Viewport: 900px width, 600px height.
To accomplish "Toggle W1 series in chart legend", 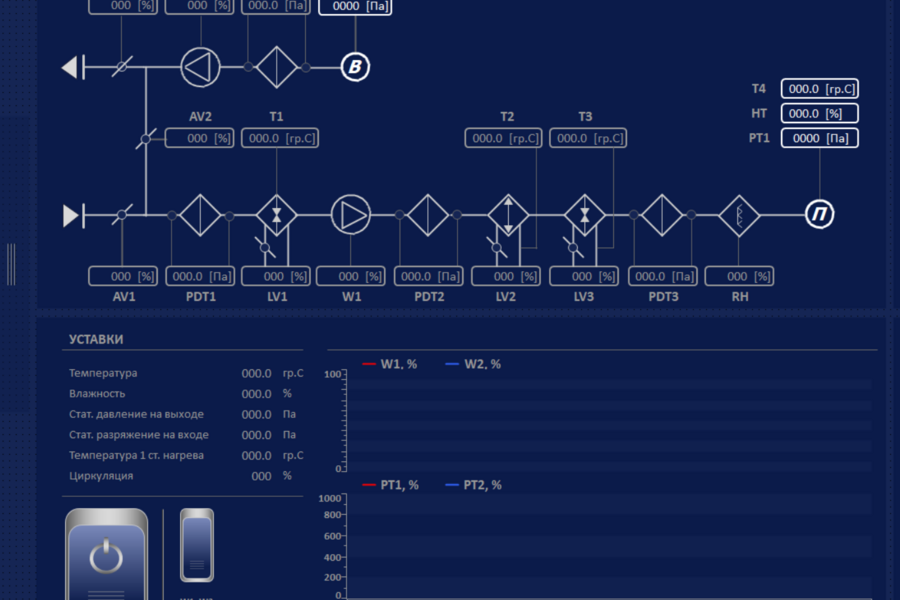I will point(390,364).
